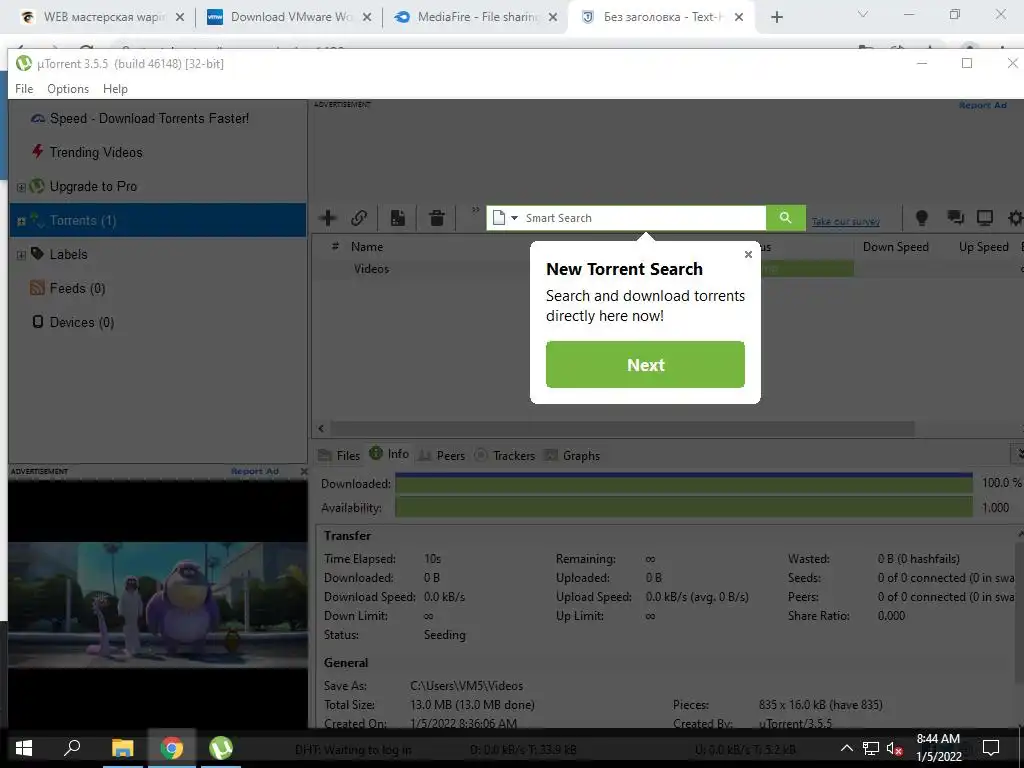The width and height of the screenshot is (1024, 768).
Task: Click Report Ad link above sidebar advertisement
Action: (x=255, y=471)
